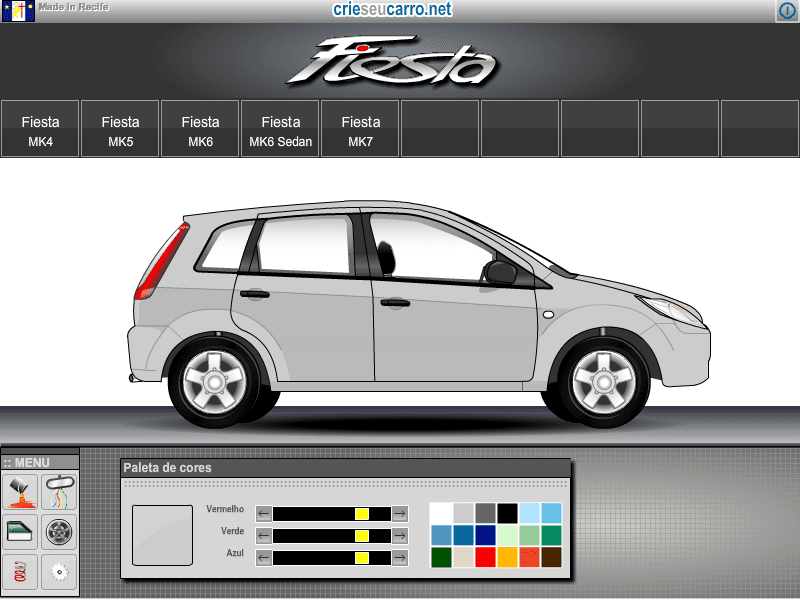
Task: Open the crieseucarro.net link
Action: 392,9
